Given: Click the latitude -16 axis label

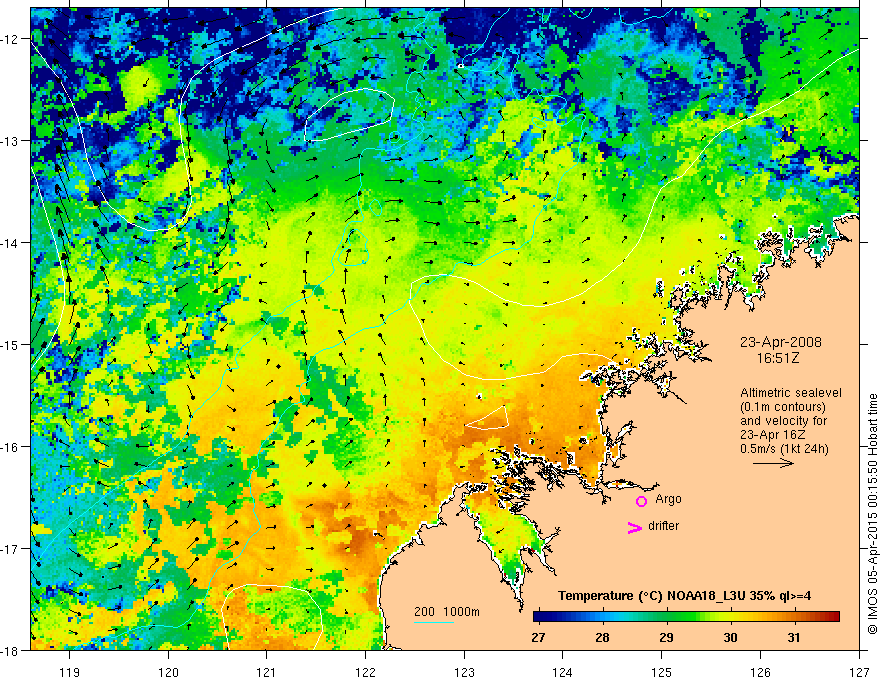Looking at the screenshot, I should [10, 447].
